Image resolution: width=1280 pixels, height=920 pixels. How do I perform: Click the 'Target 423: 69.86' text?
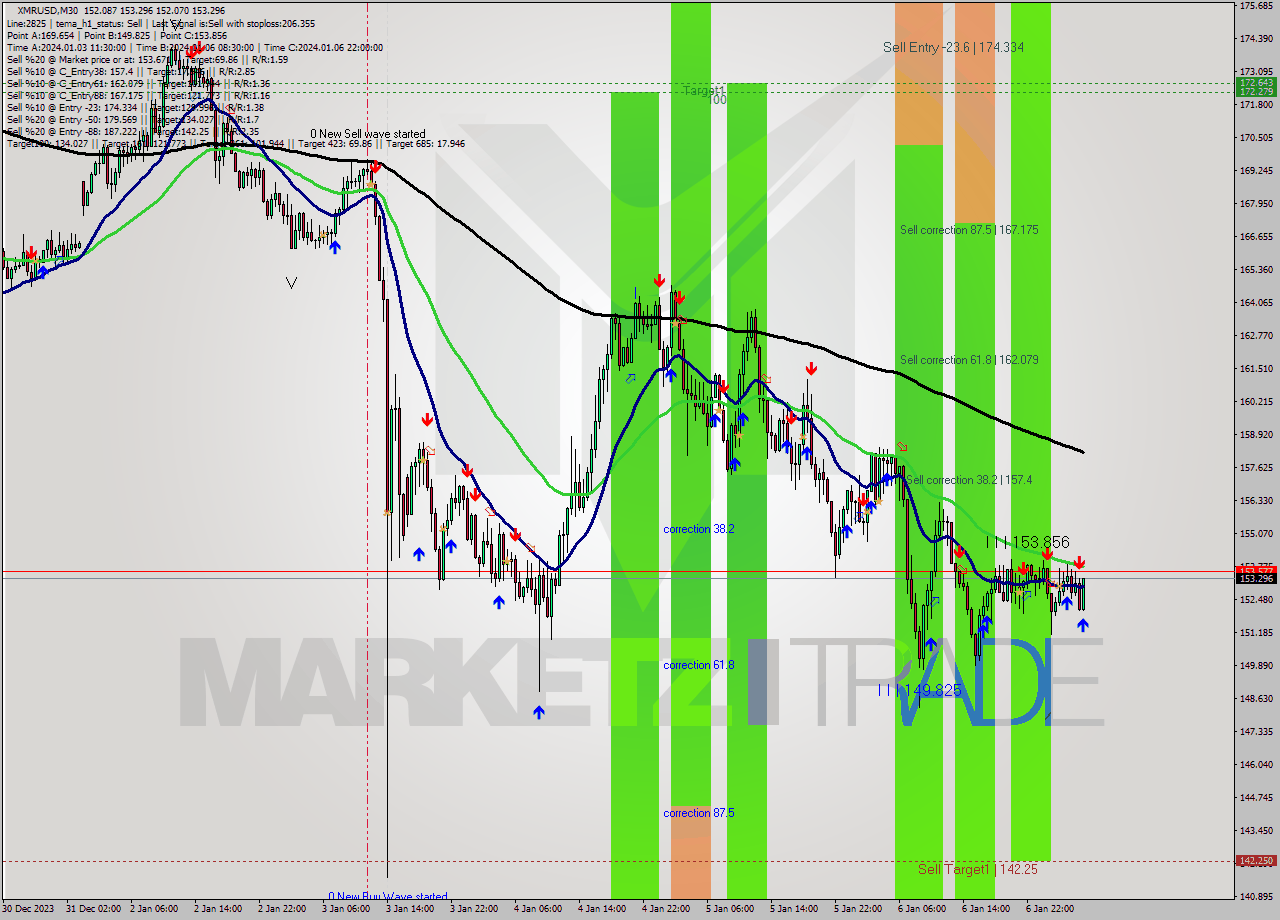click(337, 144)
